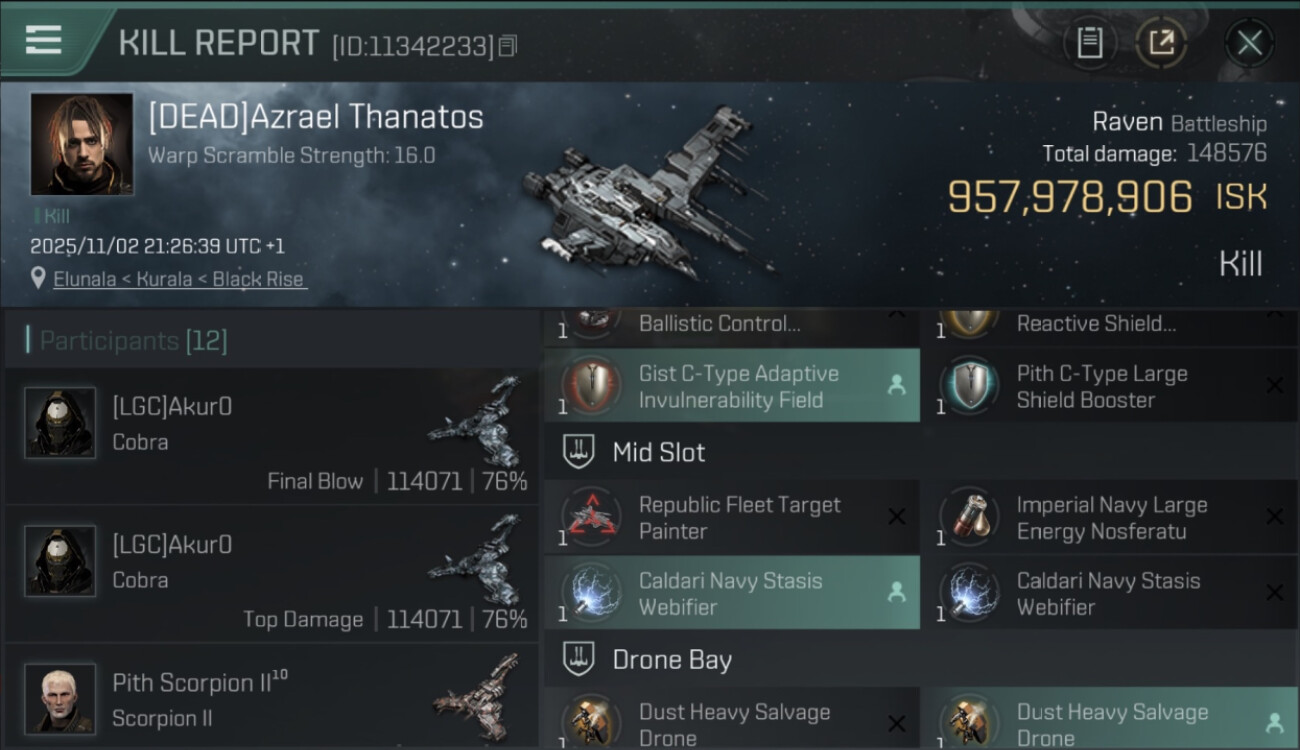Tap the Pith C-Type Large Shield Booster icon
This screenshot has width=1300, height=750.
pyautogui.click(x=968, y=387)
